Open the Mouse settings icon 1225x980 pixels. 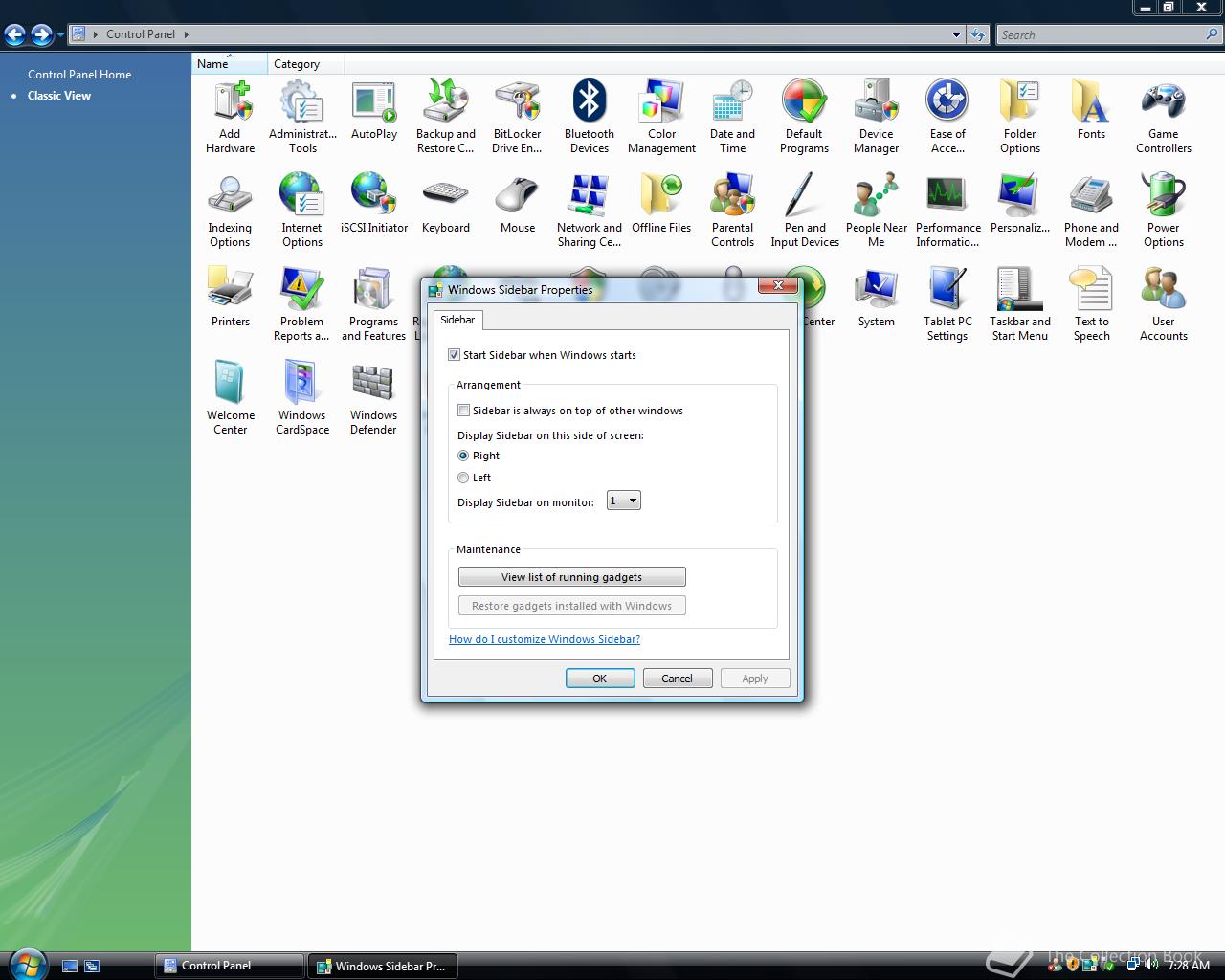(518, 204)
